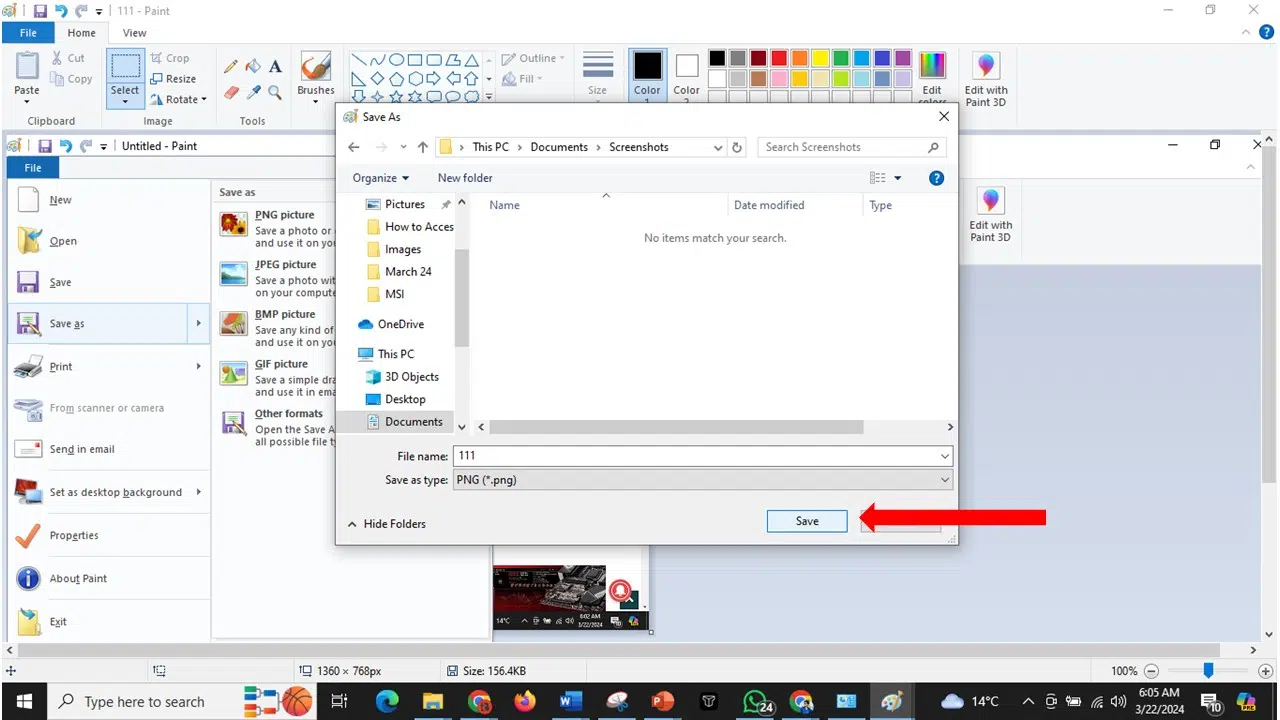Choose the Fill with color bucket tool
Image resolution: width=1280 pixels, height=720 pixels.
click(253, 66)
